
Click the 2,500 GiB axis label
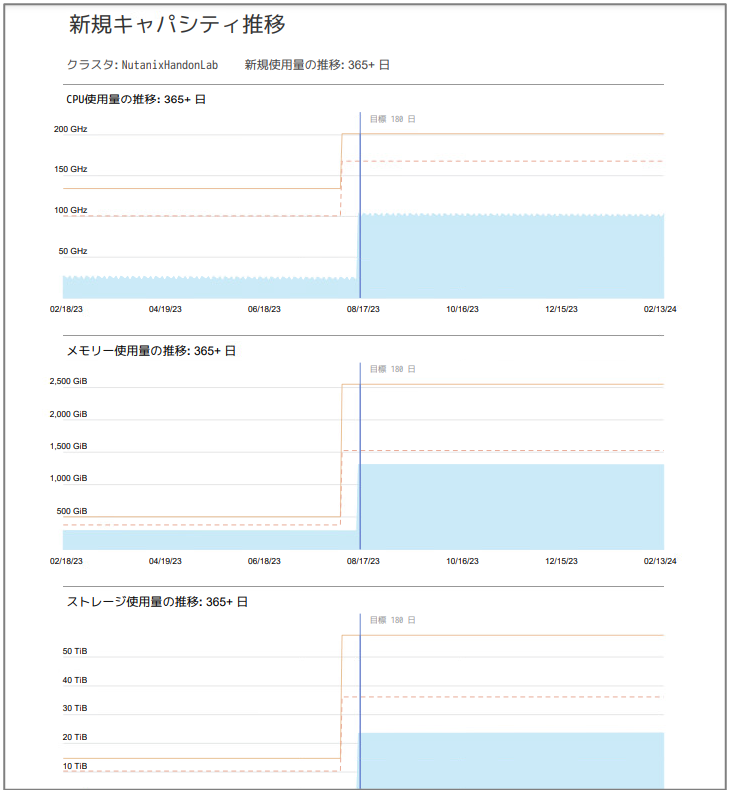pos(68,381)
